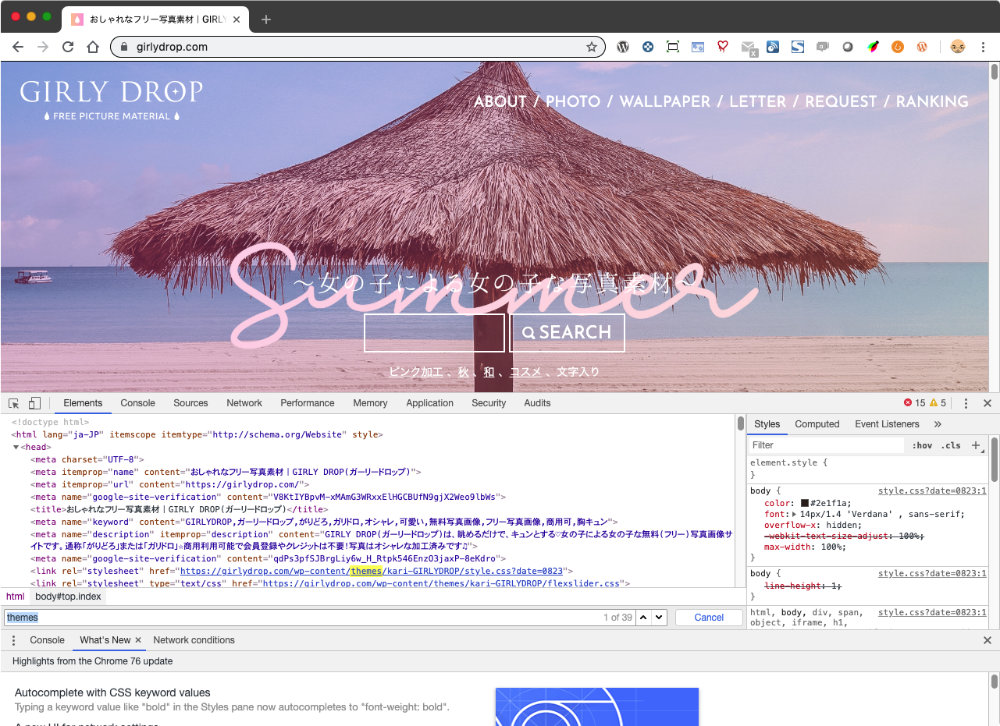Open the REQUEST link in site navigation

click(841, 101)
